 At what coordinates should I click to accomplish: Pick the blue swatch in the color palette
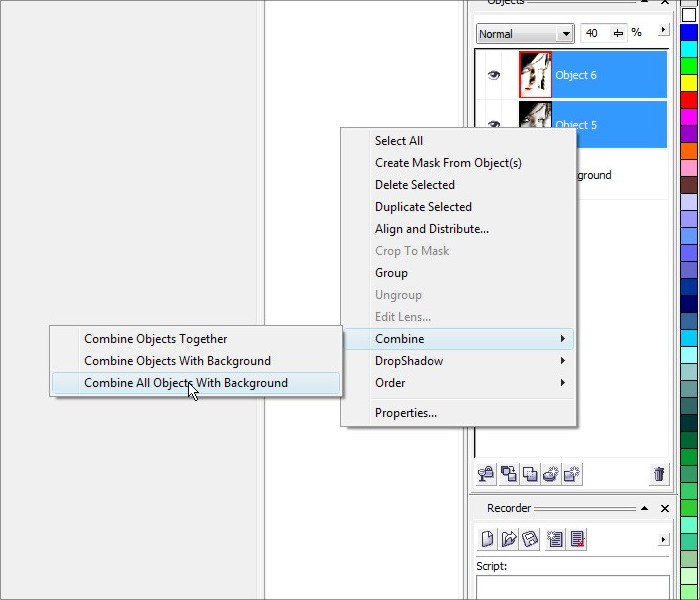[x=689, y=32]
